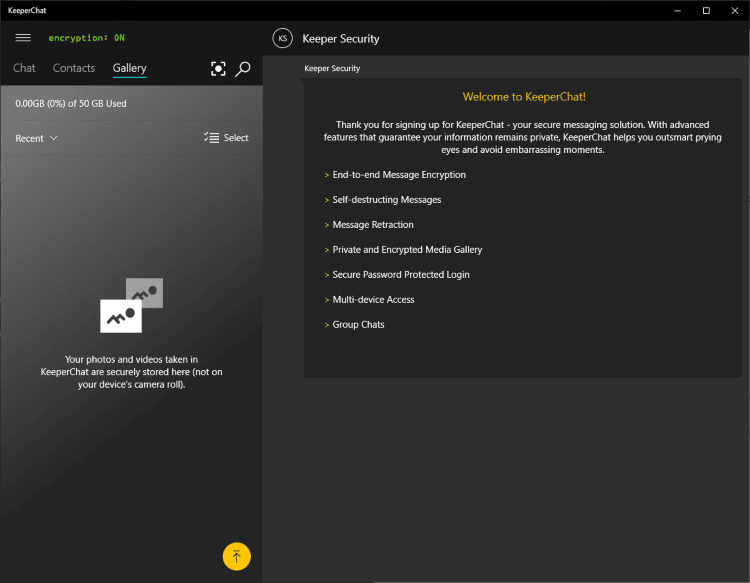
Task: Click the KeeperChat window title
Action: click(27, 11)
